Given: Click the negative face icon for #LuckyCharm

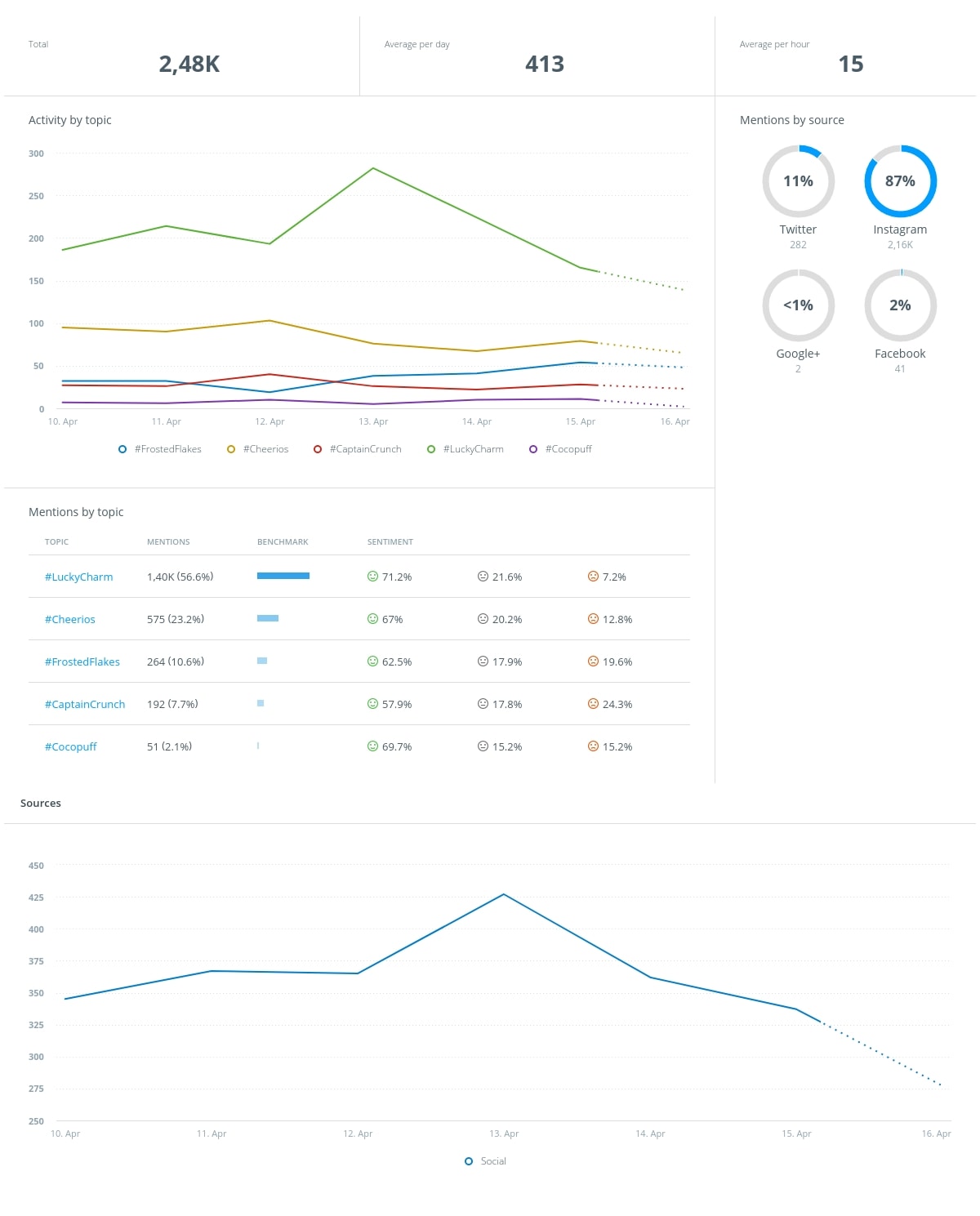Looking at the screenshot, I should (x=593, y=577).
